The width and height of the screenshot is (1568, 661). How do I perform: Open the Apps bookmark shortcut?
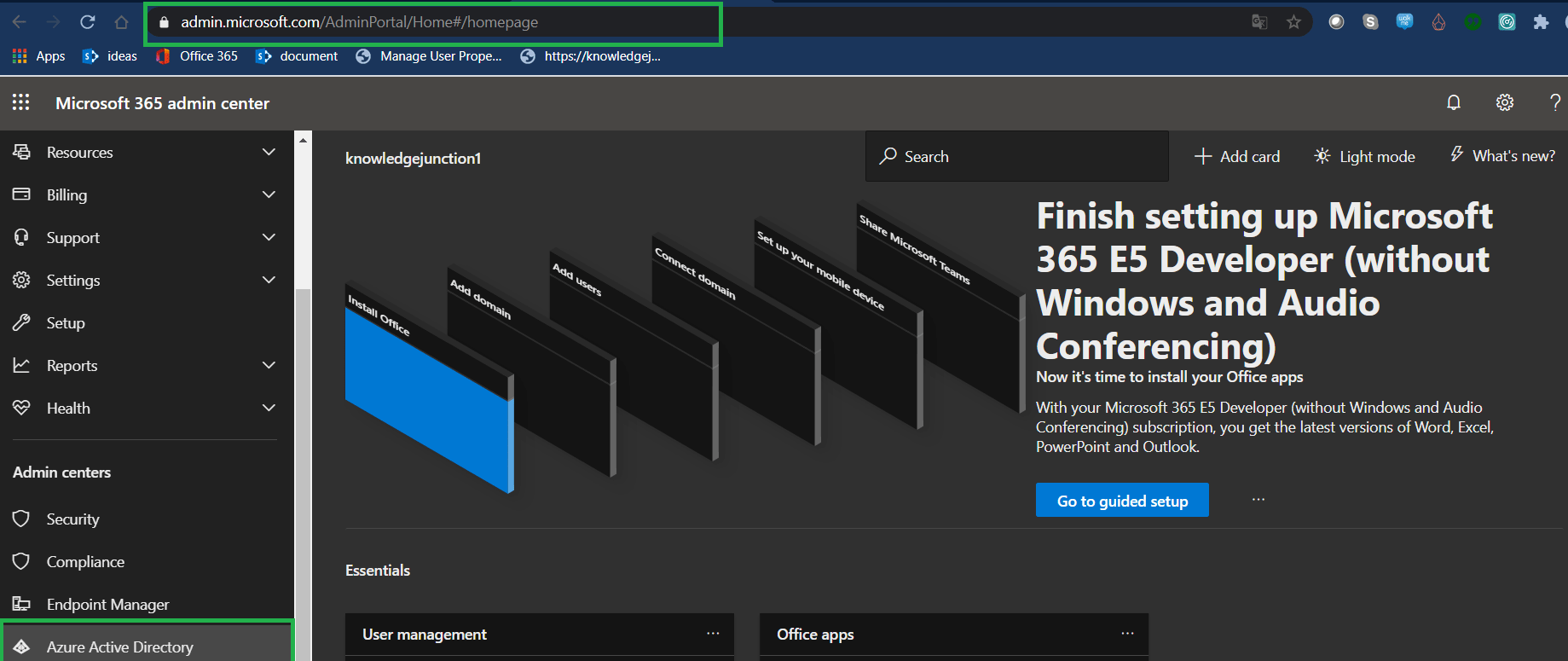[x=39, y=56]
